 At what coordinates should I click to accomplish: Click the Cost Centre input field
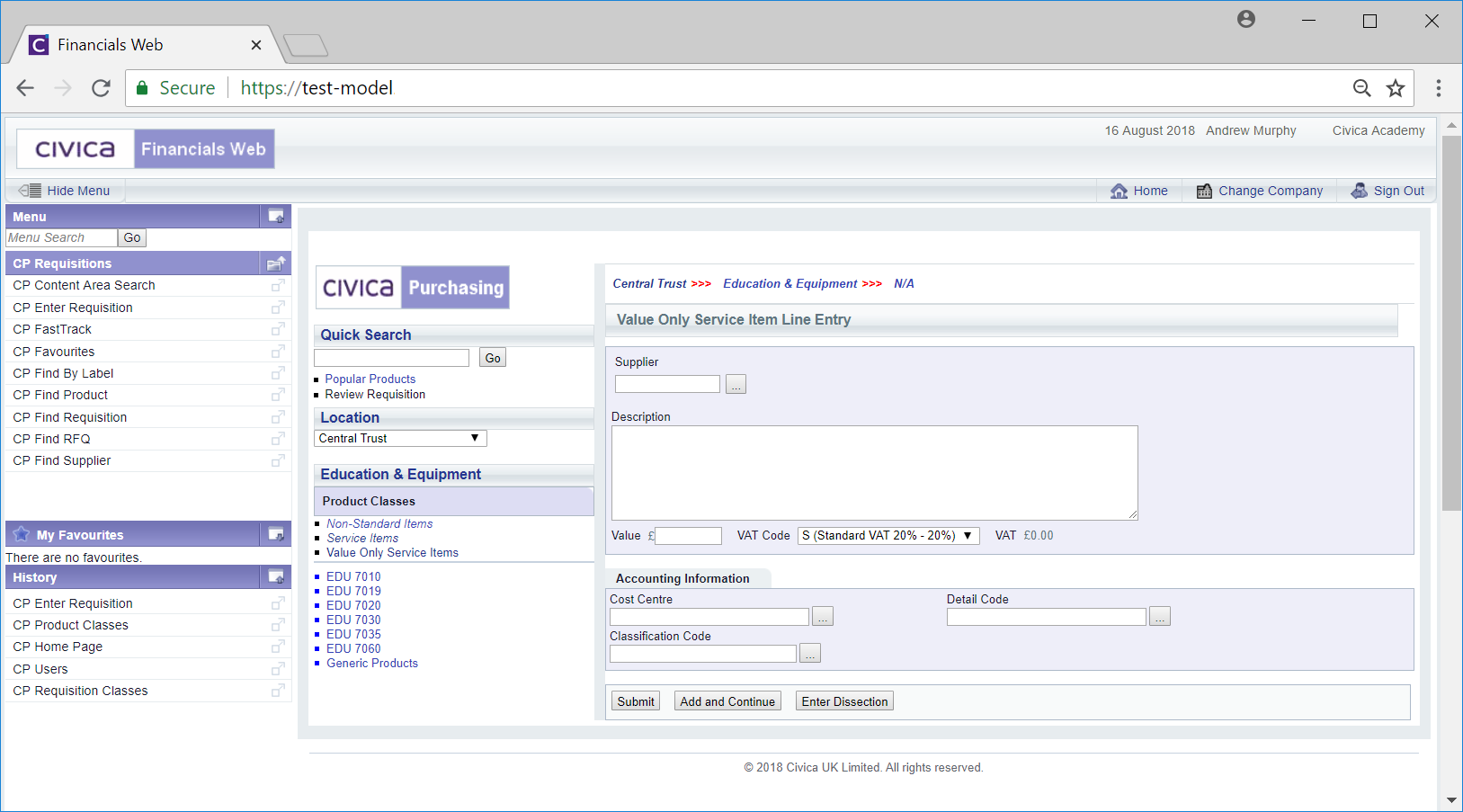click(709, 617)
